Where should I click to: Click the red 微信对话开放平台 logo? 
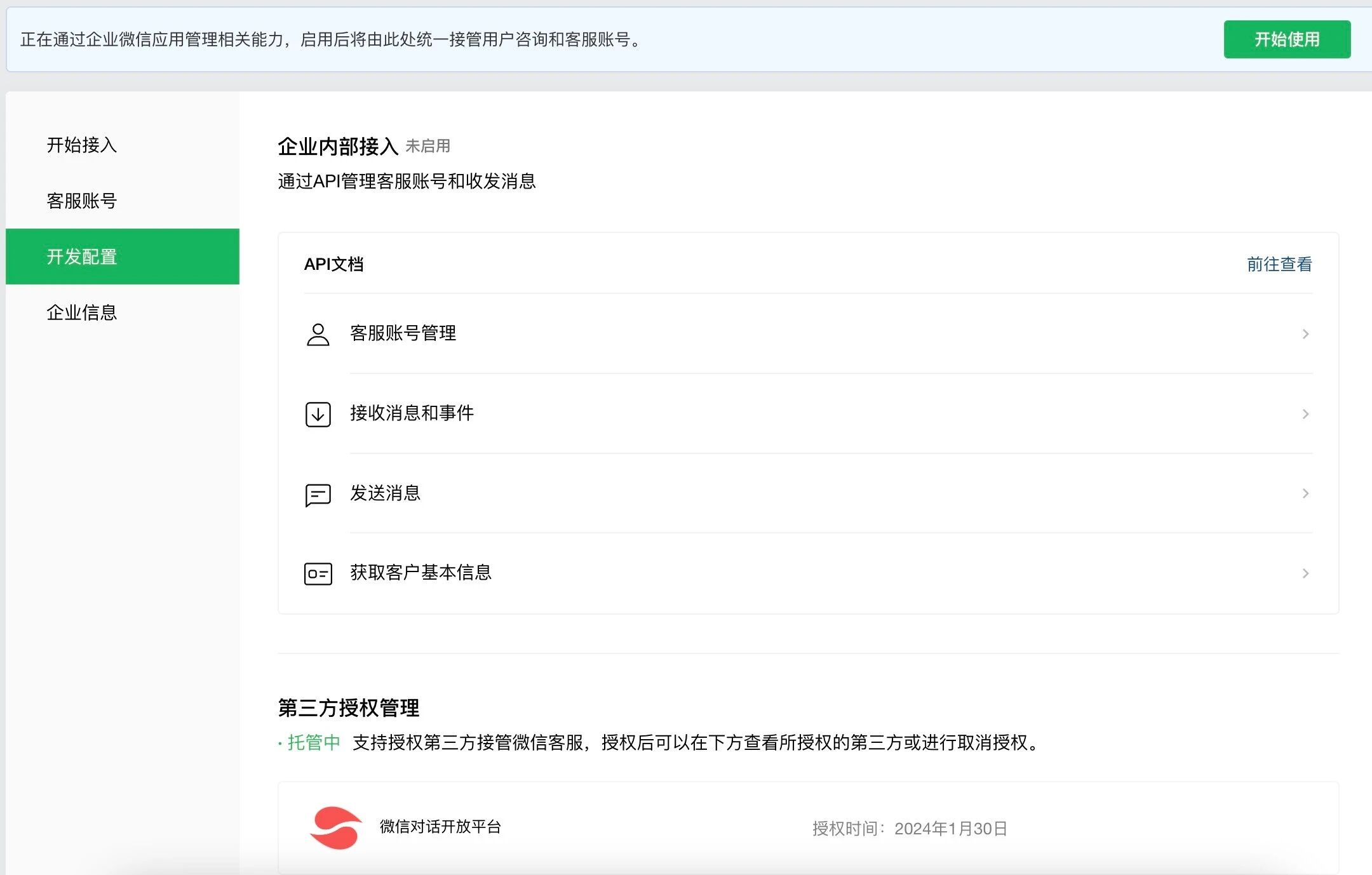click(x=335, y=827)
